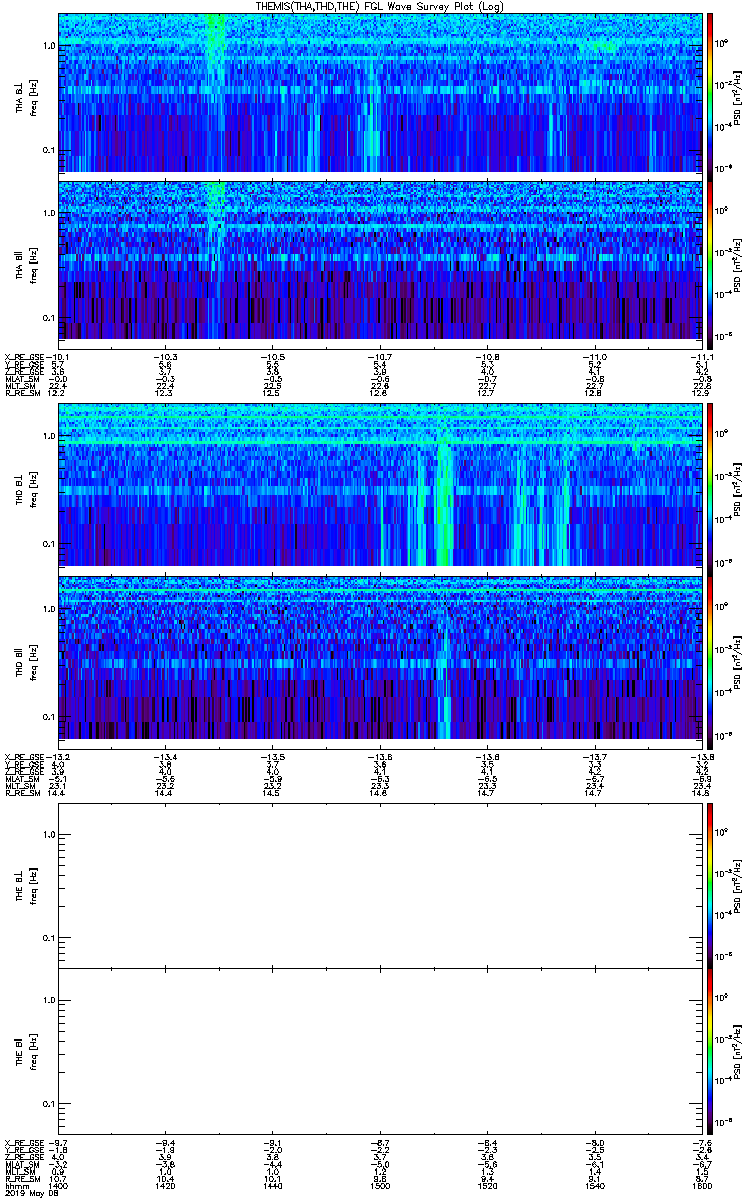Click the X_RE_GSE value -9.1 under THE
The width and height of the screenshot is (750, 1200).
pos(272,1144)
